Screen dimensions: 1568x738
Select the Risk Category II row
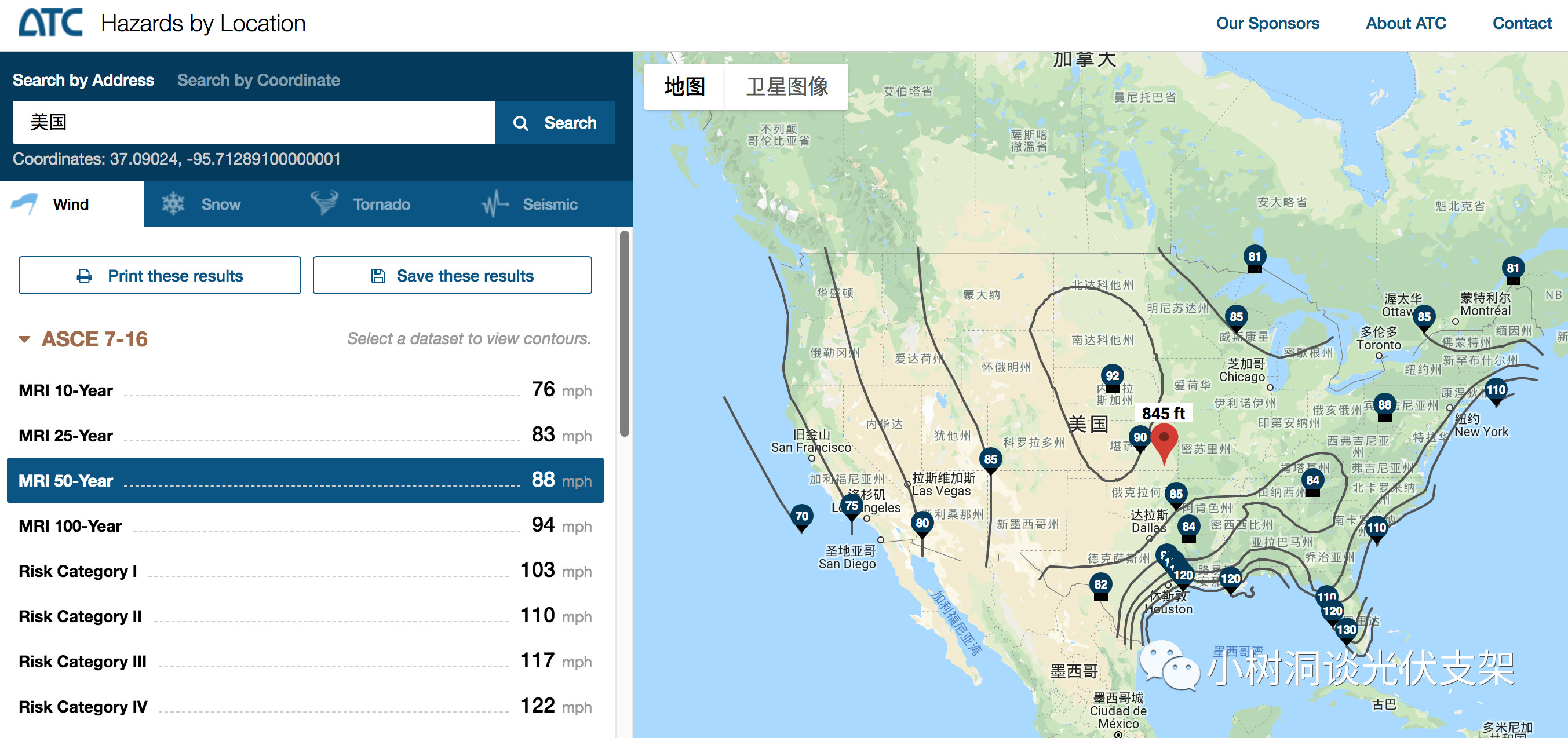click(305, 616)
